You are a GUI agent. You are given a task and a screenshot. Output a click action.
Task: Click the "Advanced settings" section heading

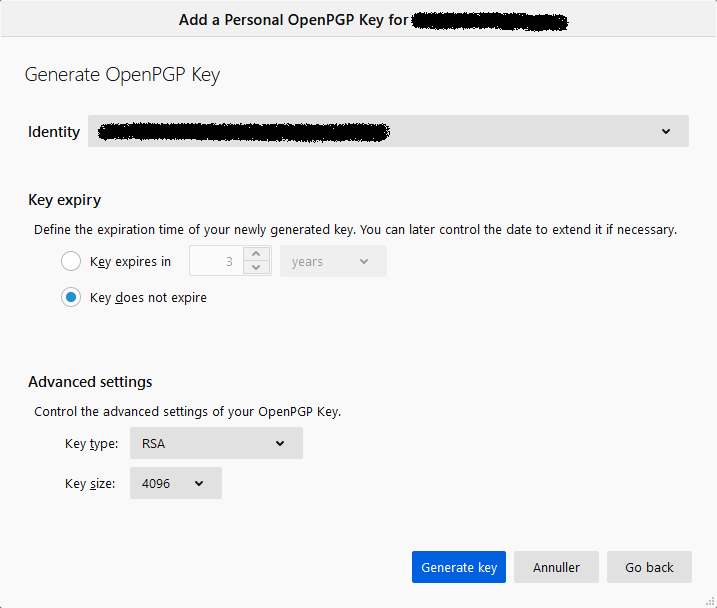90,382
